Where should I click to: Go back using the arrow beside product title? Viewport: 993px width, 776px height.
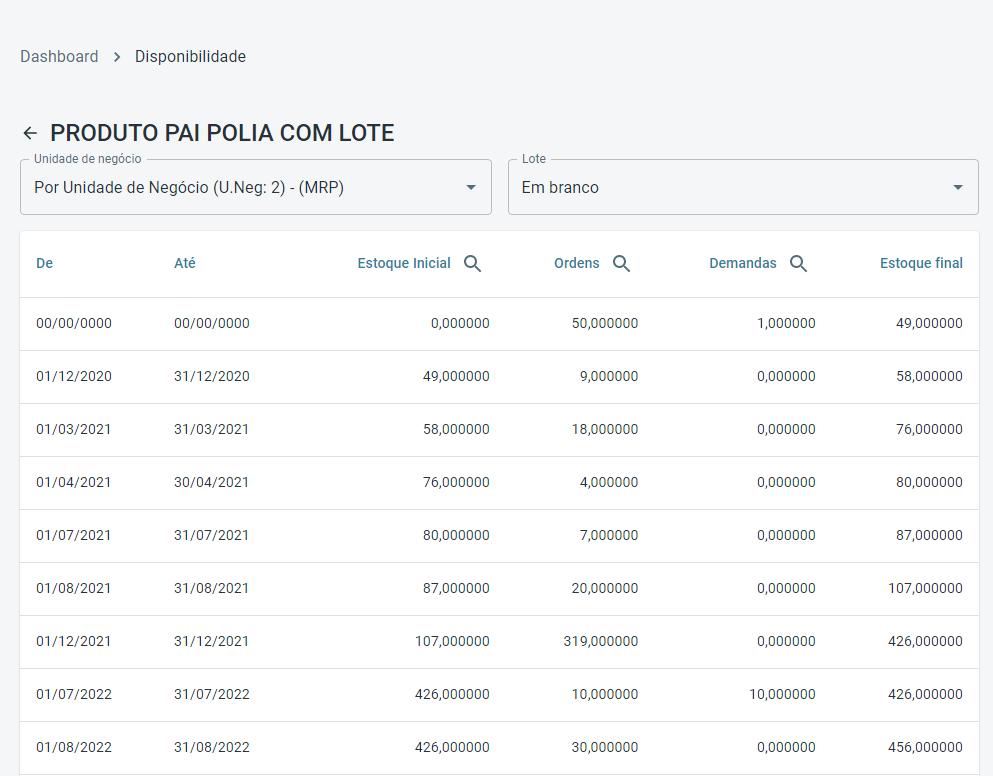click(x=30, y=133)
